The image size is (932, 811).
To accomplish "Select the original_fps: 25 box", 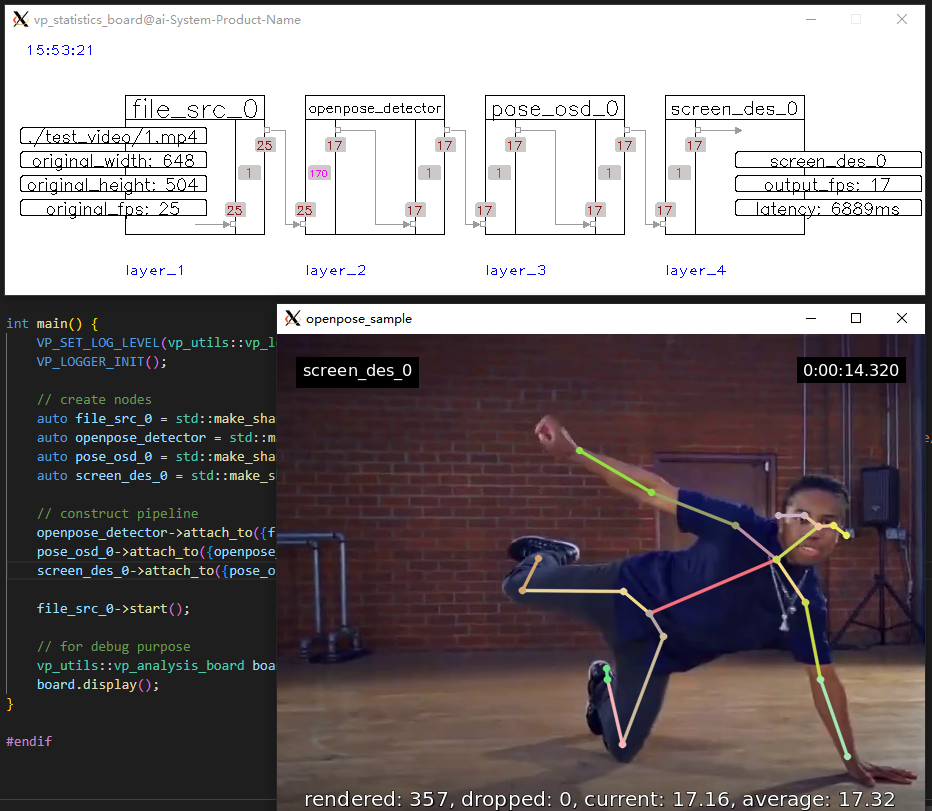I will click(x=113, y=208).
